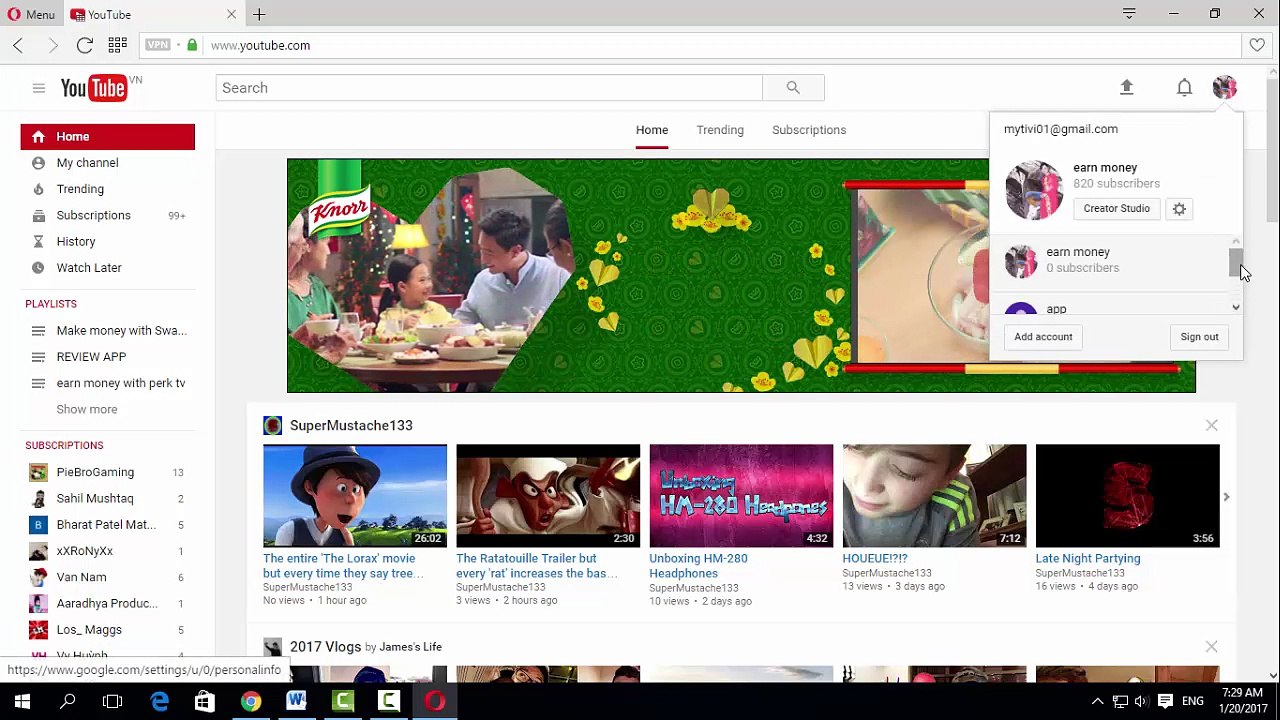Click the YouTube logo
1280x720 pixels.
(x=95, y=88)
